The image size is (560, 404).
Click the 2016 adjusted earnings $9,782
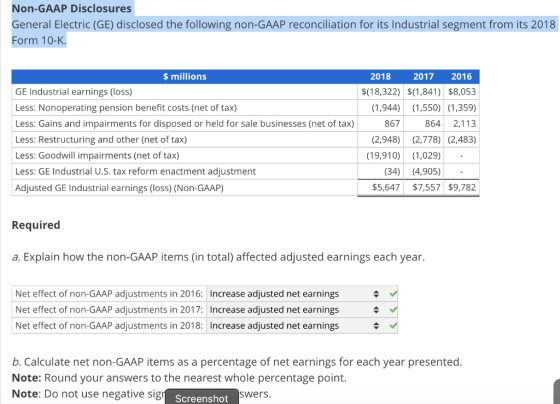[462, 188]
